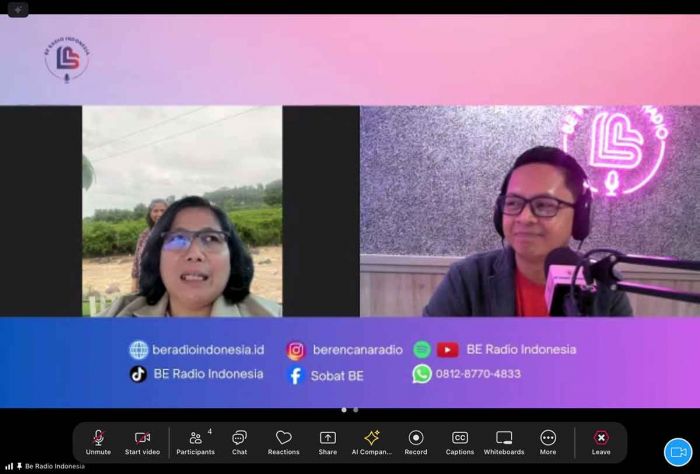The width and height of the screenshot is (700, 474).
Task: Go to the first page dot
Action: point(344,410)
